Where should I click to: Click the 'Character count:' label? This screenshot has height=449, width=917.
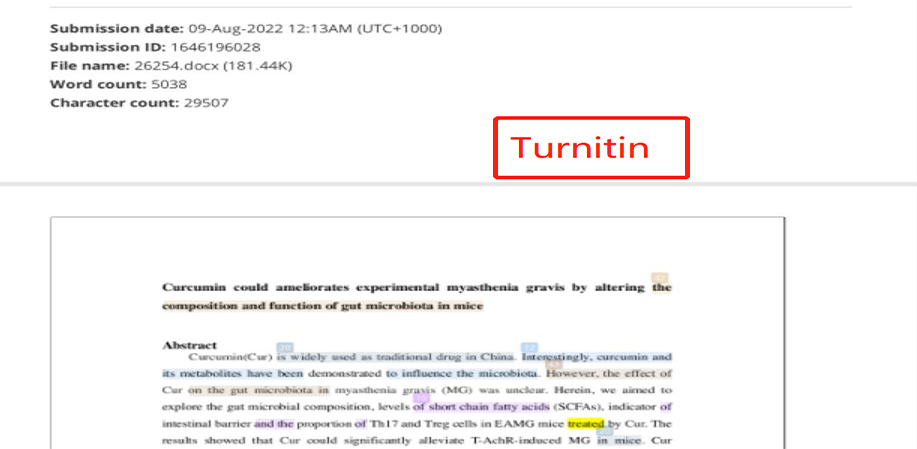[x=115, y=103]
